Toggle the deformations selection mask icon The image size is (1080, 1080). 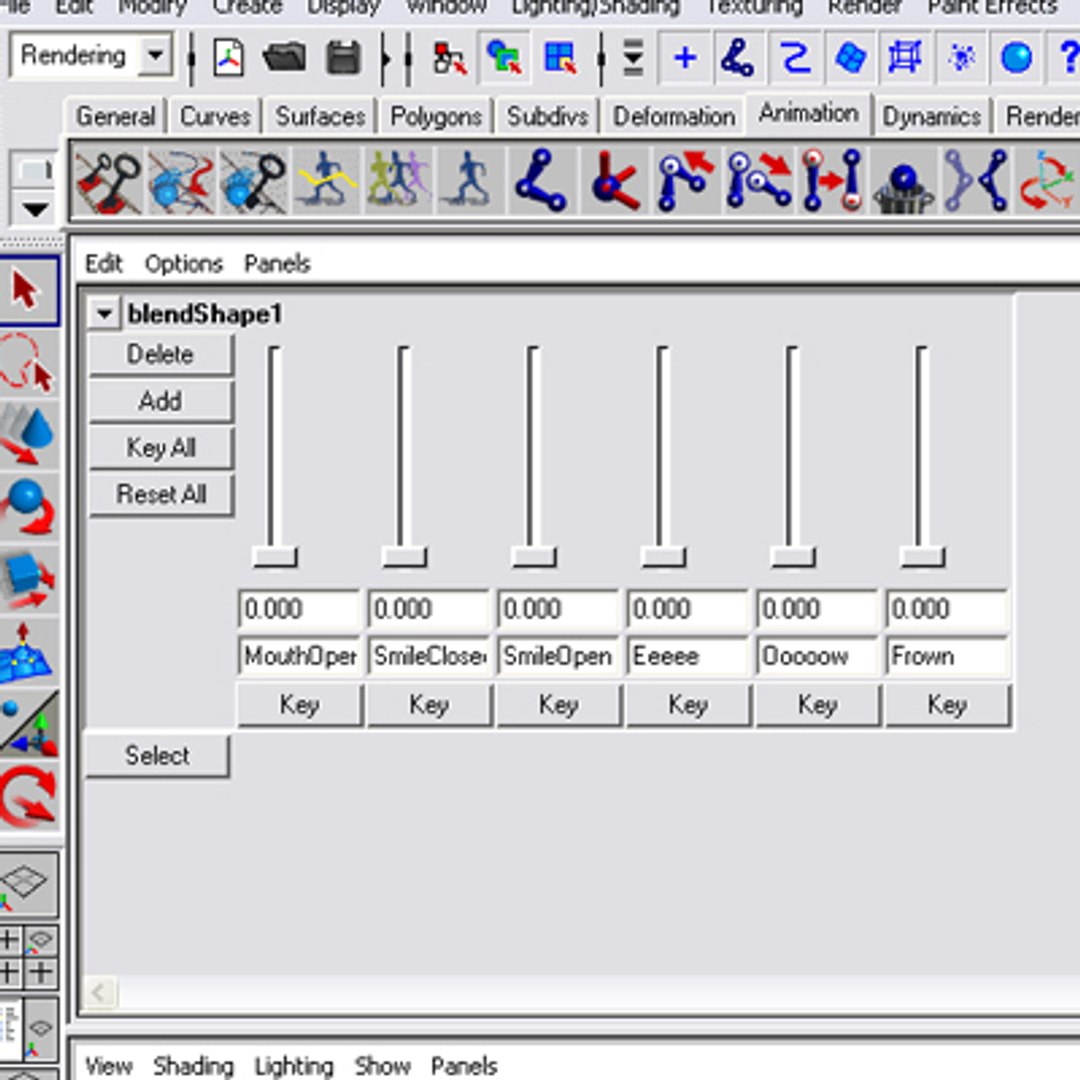[x=905, y=58]
